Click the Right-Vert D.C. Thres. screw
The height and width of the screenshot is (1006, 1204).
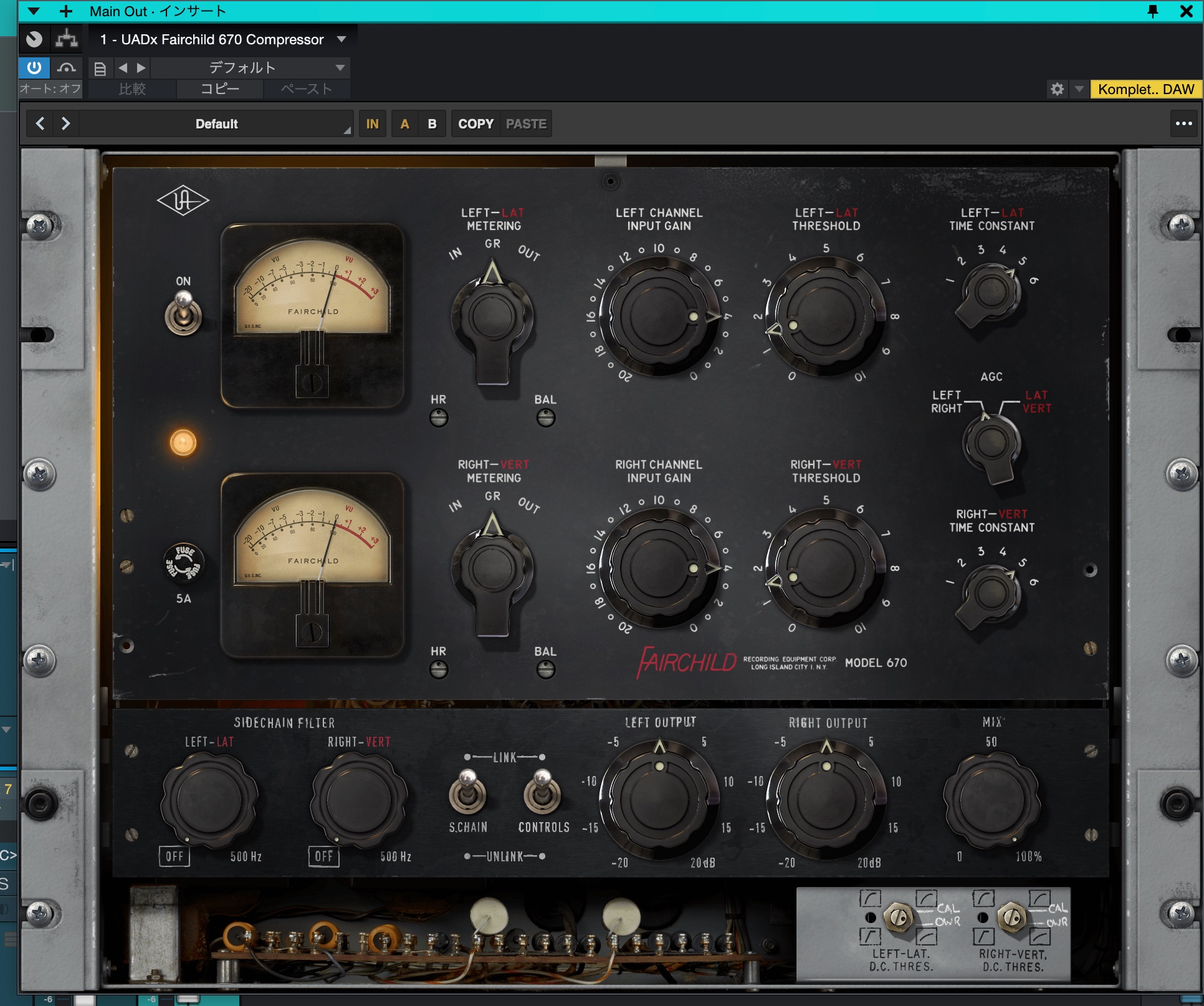click(1013, 917)
